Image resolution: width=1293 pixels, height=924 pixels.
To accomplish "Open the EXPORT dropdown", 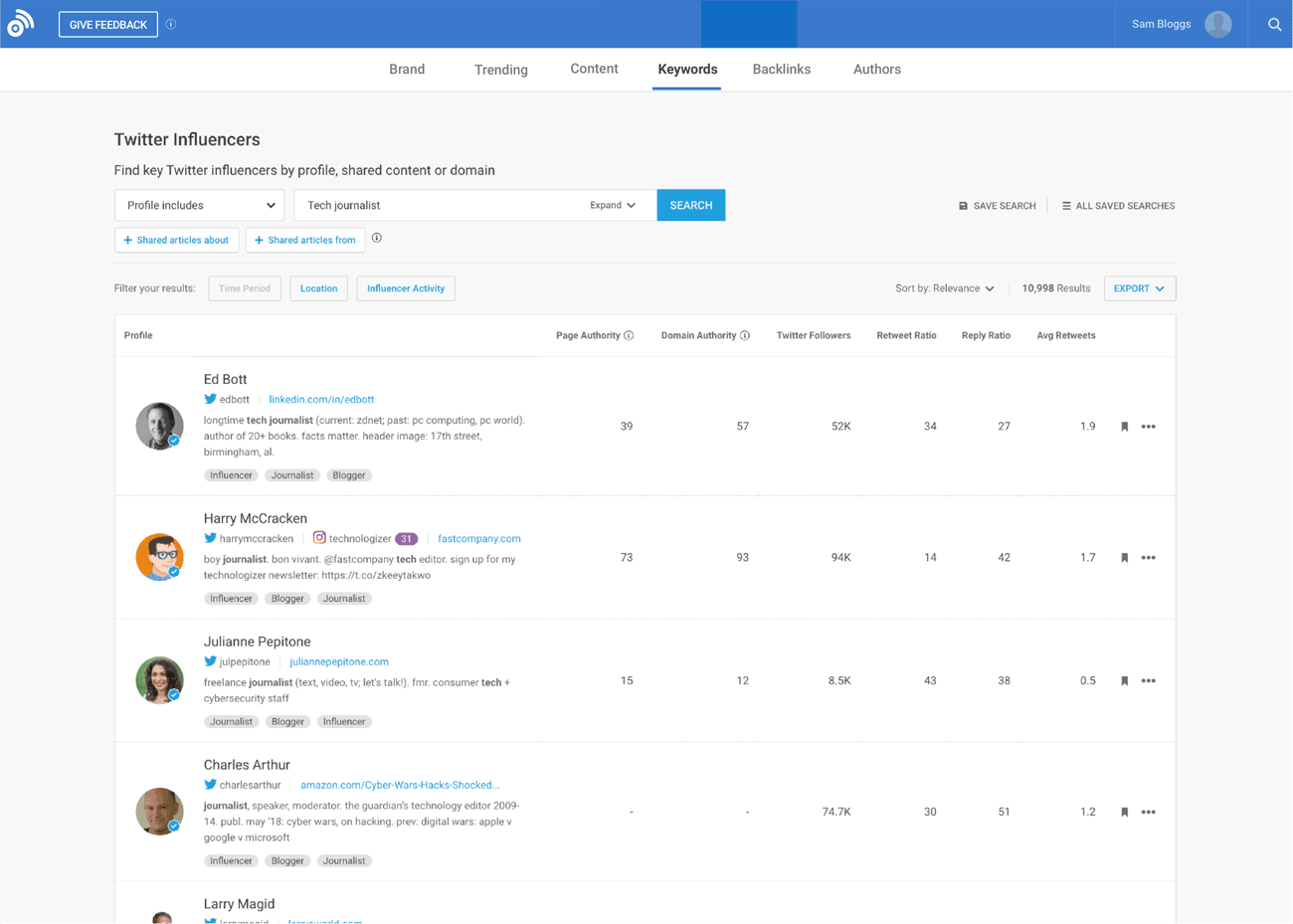I will [1139, 287].
